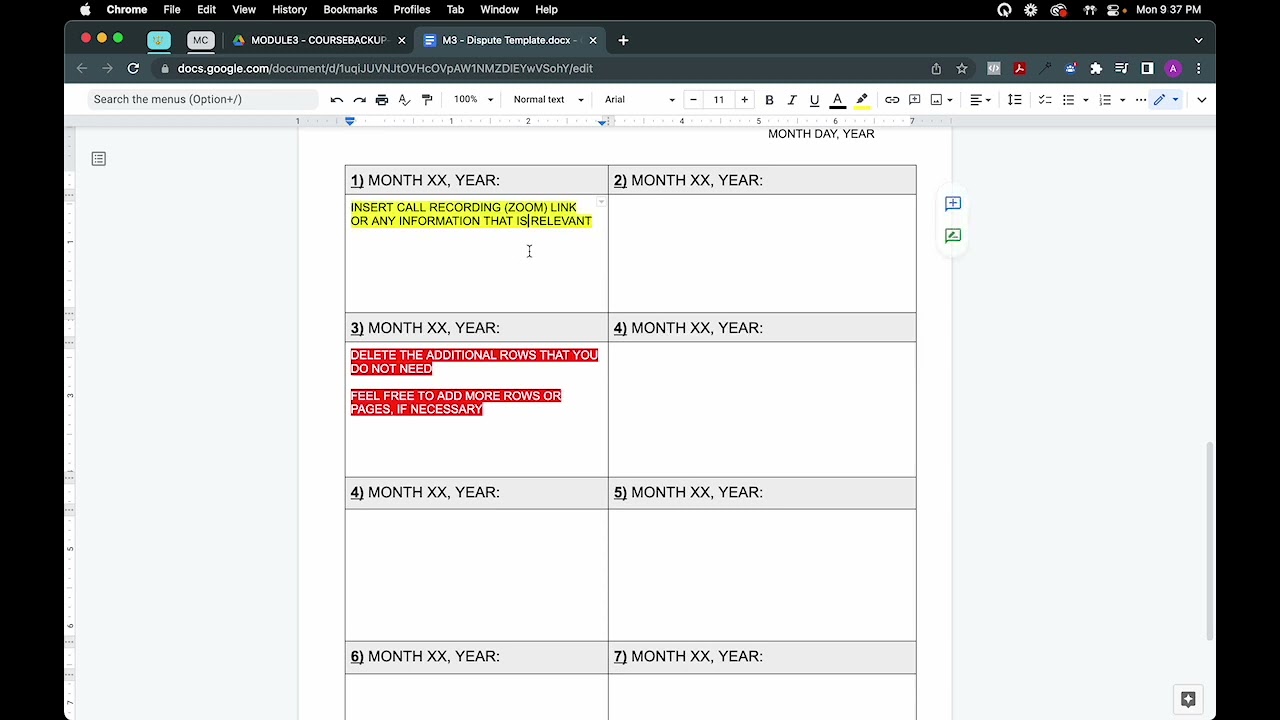
Task: Open the Chrome profile avatar
Action: point(1173,68)
